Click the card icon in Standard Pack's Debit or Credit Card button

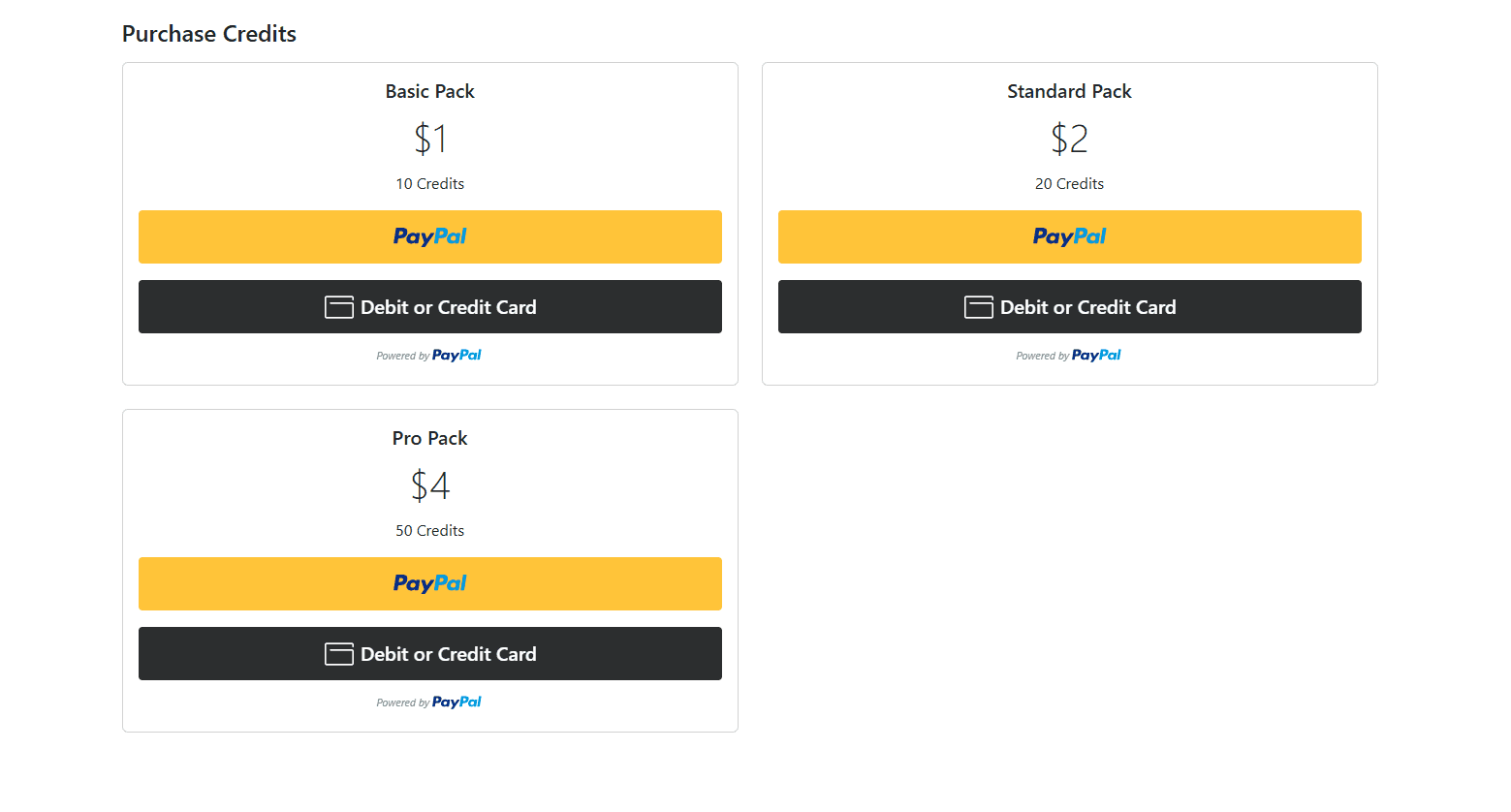tap(977, 306)
